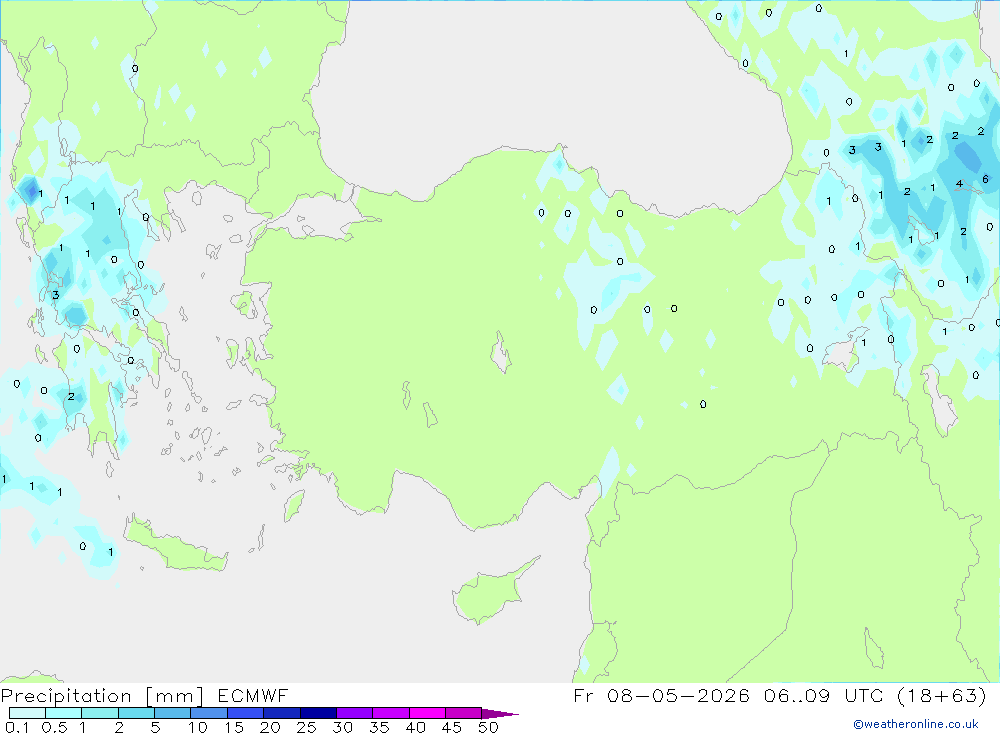Image resolution: width=1000 pixels, height=733 pixels.
Task: Select the 10–15 mm legend color swatch
Action: (x=209, y=713)
